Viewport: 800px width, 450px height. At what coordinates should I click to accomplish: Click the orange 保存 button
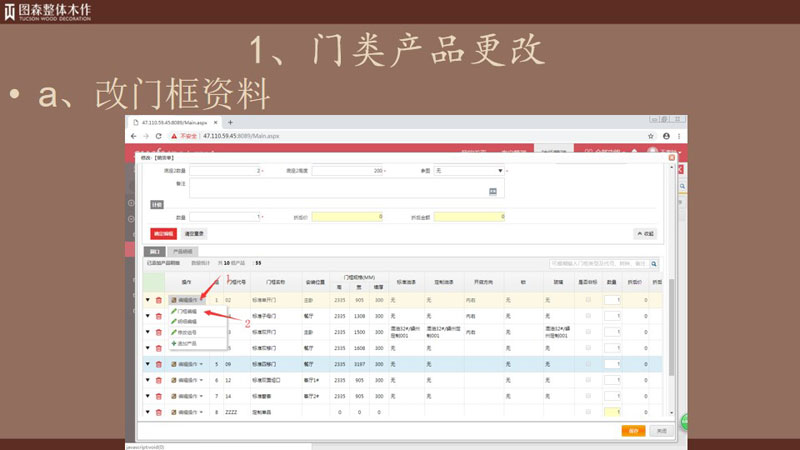632,431
